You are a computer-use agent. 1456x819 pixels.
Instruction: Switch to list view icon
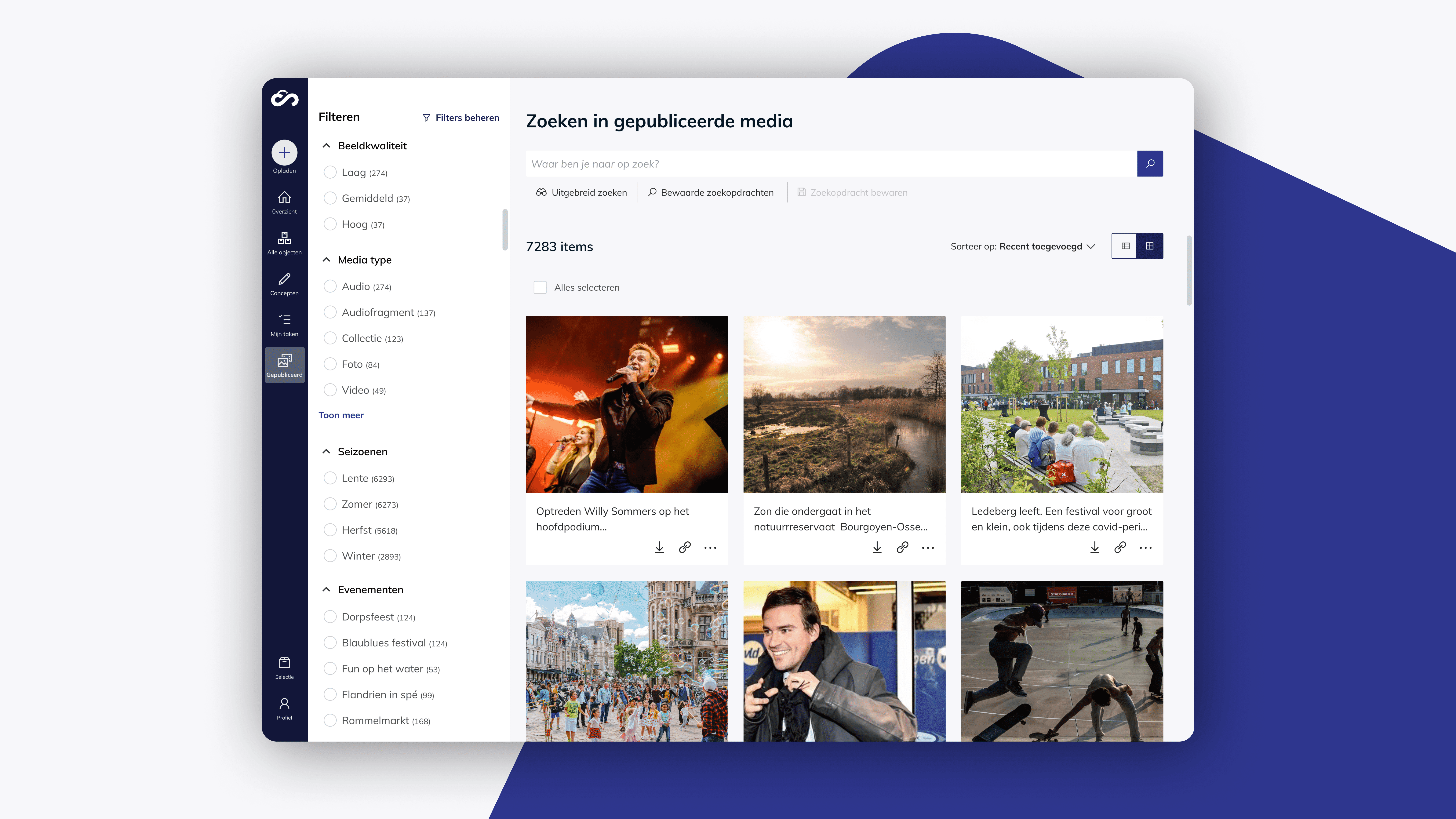point(1125,246)
